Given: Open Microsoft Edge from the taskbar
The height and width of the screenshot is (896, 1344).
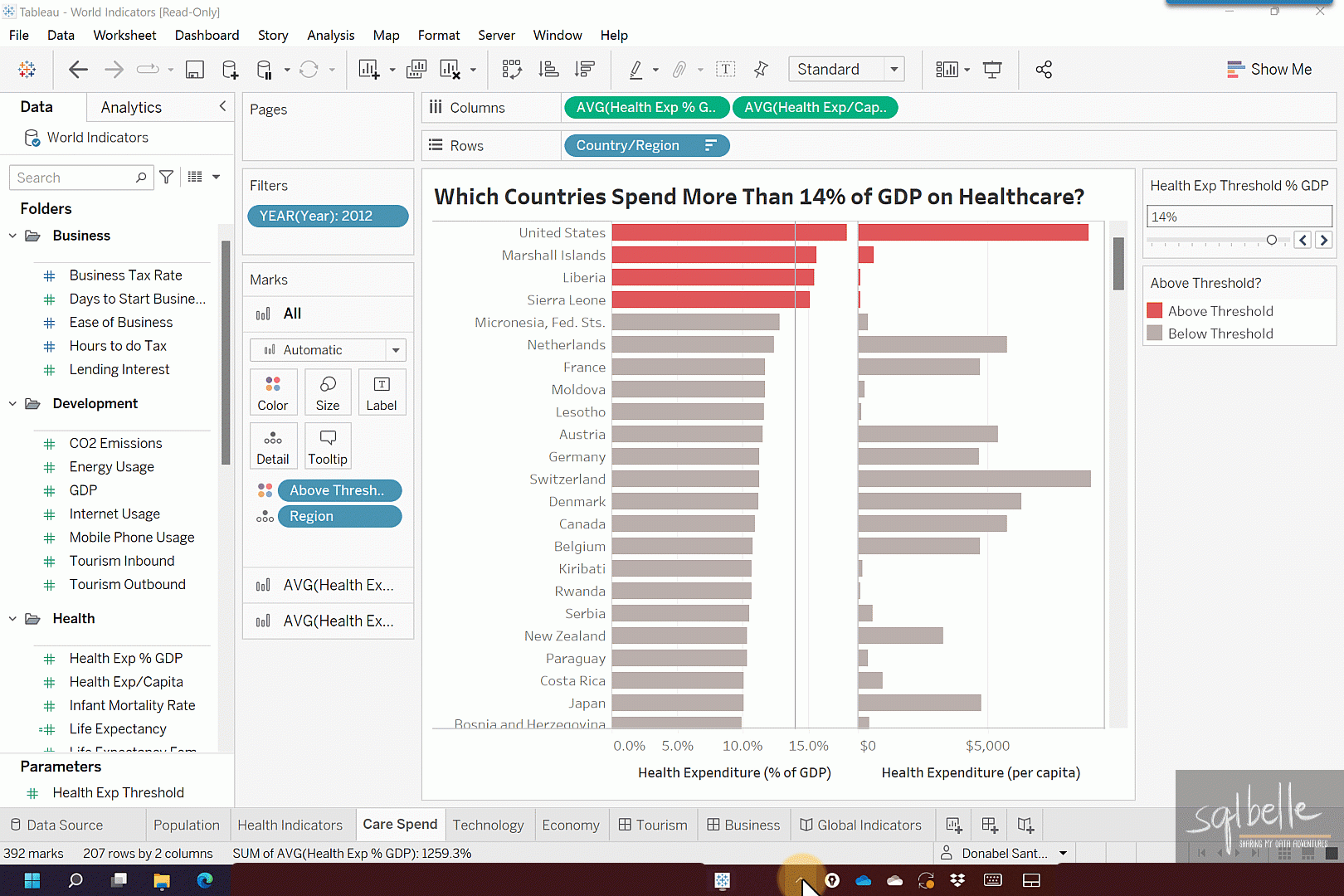Looking at the screenshot, I should [x=205, y=880].
